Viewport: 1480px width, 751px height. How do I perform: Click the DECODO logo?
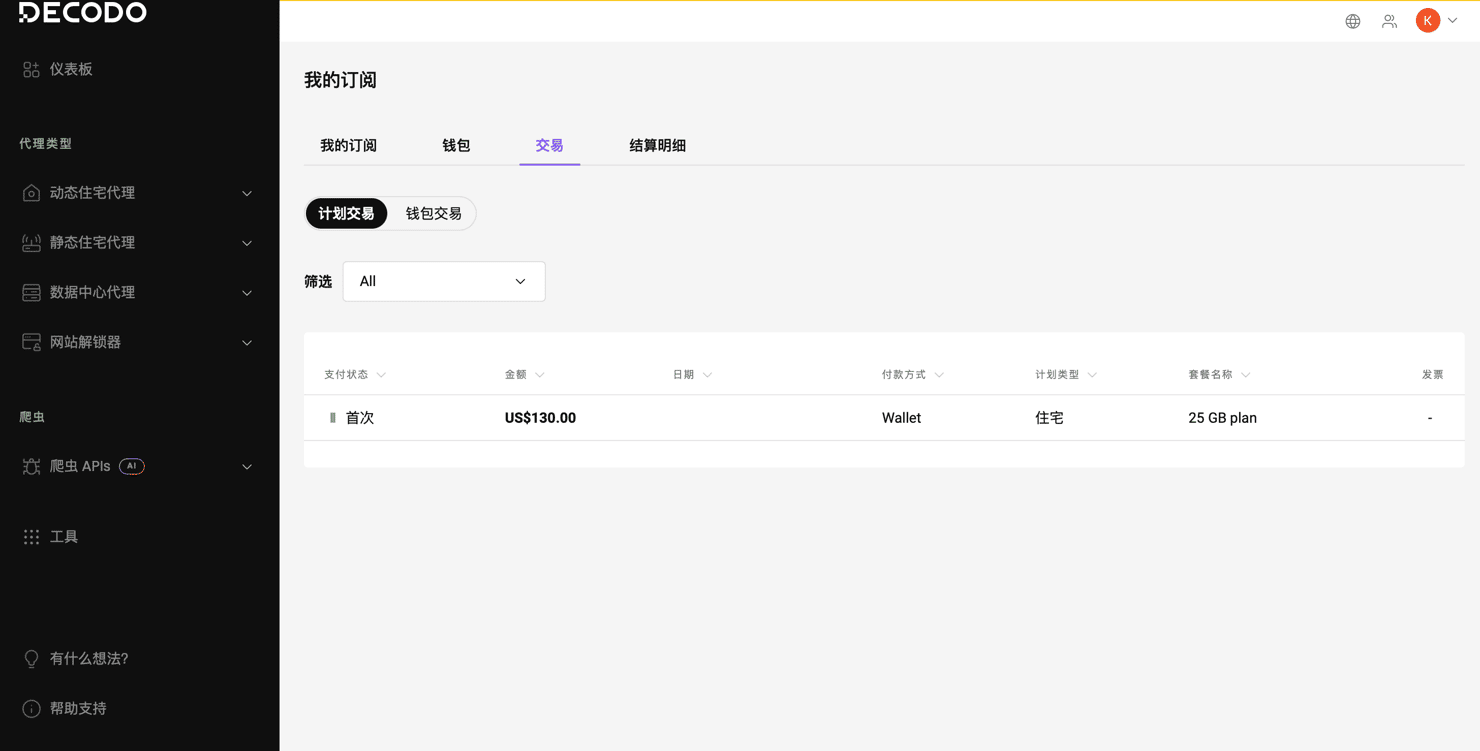pyautogui.click(x=83, y=12)
